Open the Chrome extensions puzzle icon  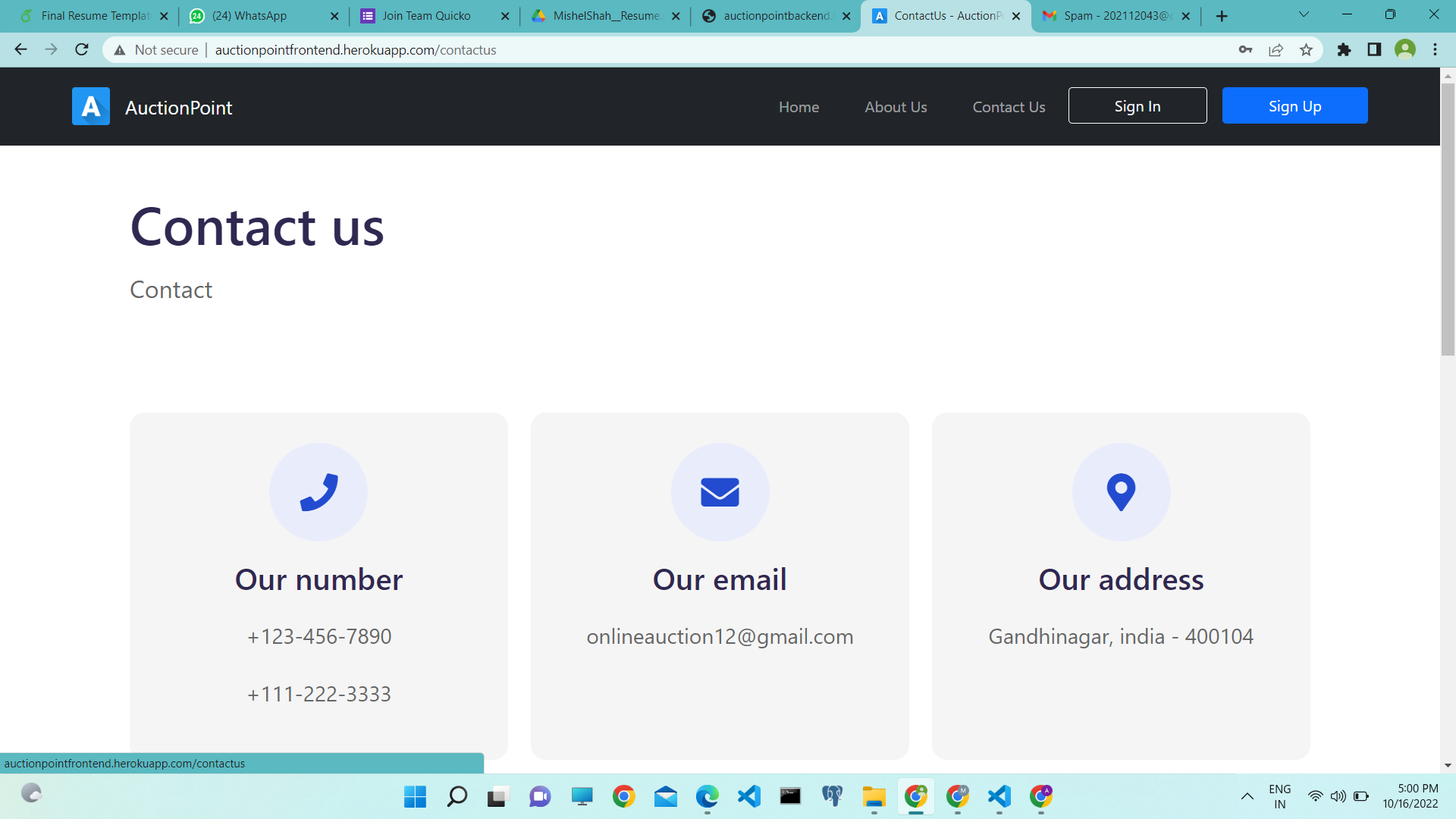[1344, 50]
